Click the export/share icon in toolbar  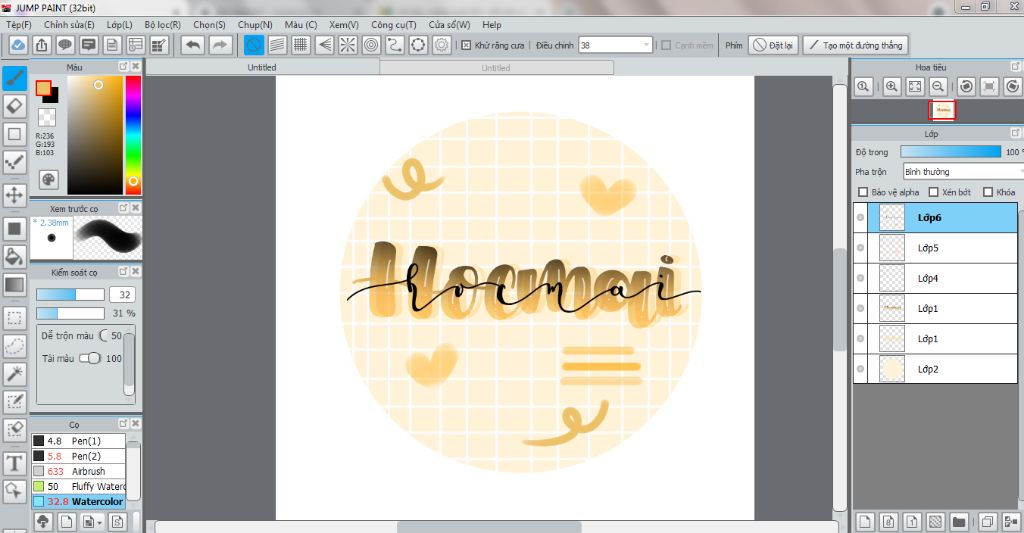[x=41, y=45]
